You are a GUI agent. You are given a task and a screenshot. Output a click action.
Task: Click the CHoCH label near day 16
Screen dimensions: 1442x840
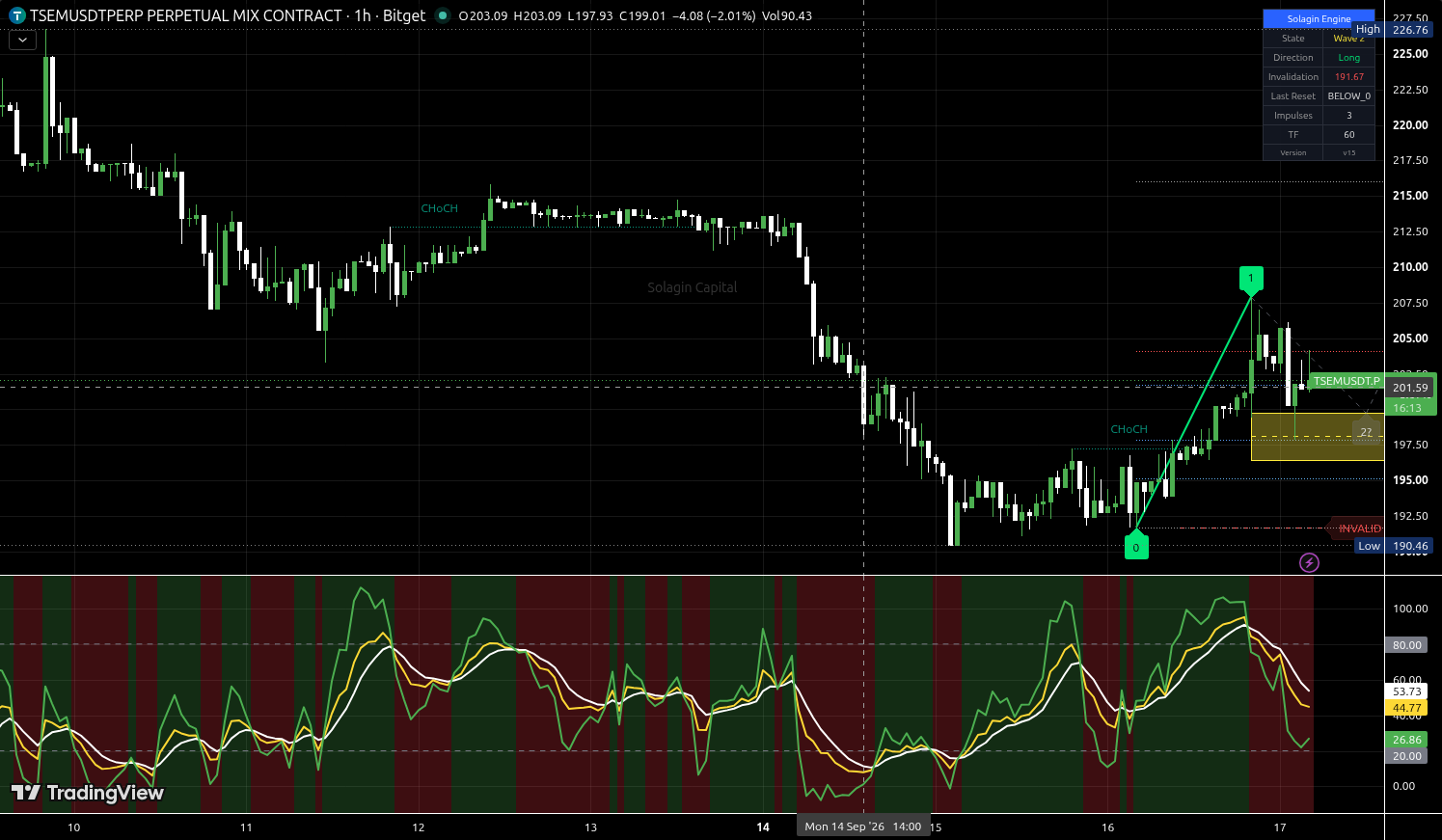[1129, 429]
